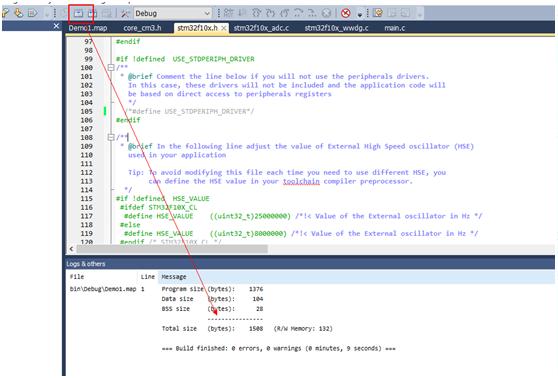Image resolution: width=558 pixels, height=378 pixels.
Task: Click the BSS size 28 bytes message
Action: point(212,309)
